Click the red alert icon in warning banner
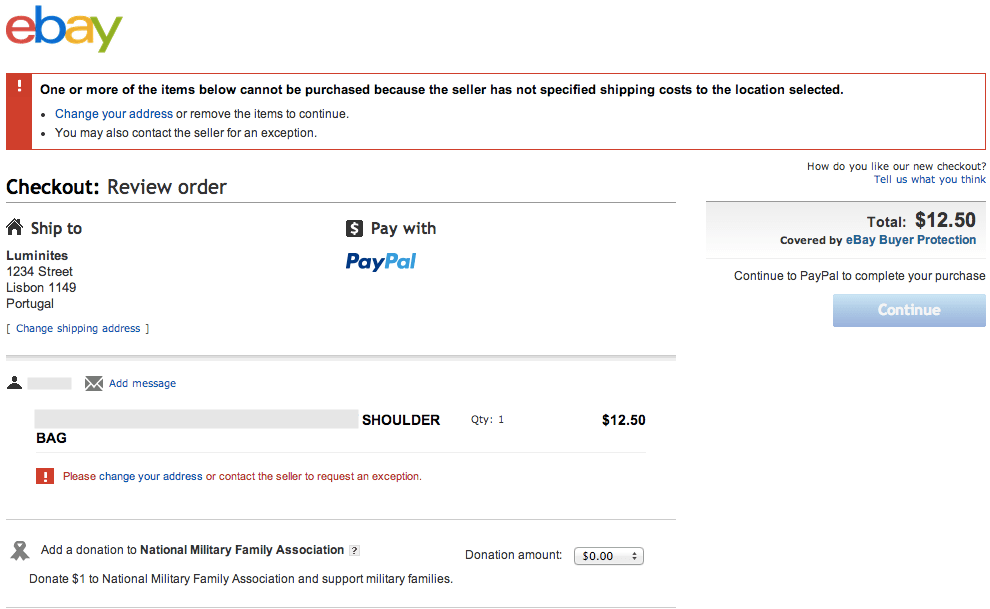 [x=18, y=88]
